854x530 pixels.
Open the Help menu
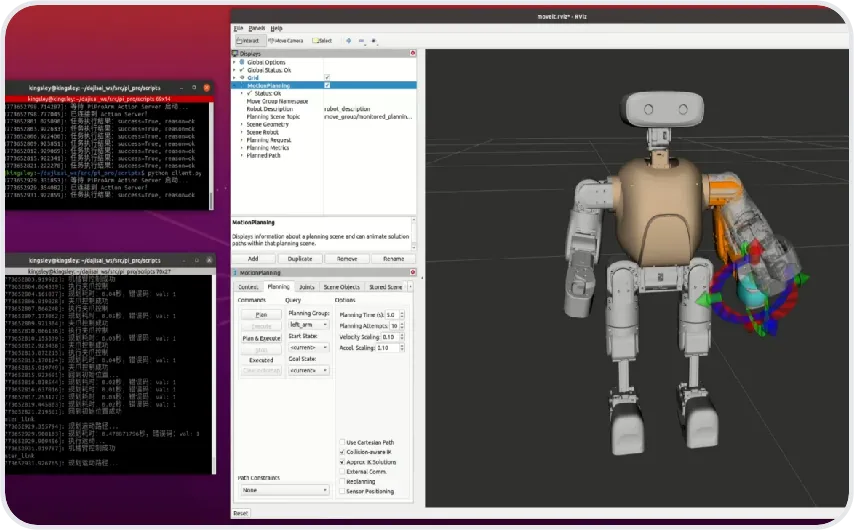coord(277,28)
